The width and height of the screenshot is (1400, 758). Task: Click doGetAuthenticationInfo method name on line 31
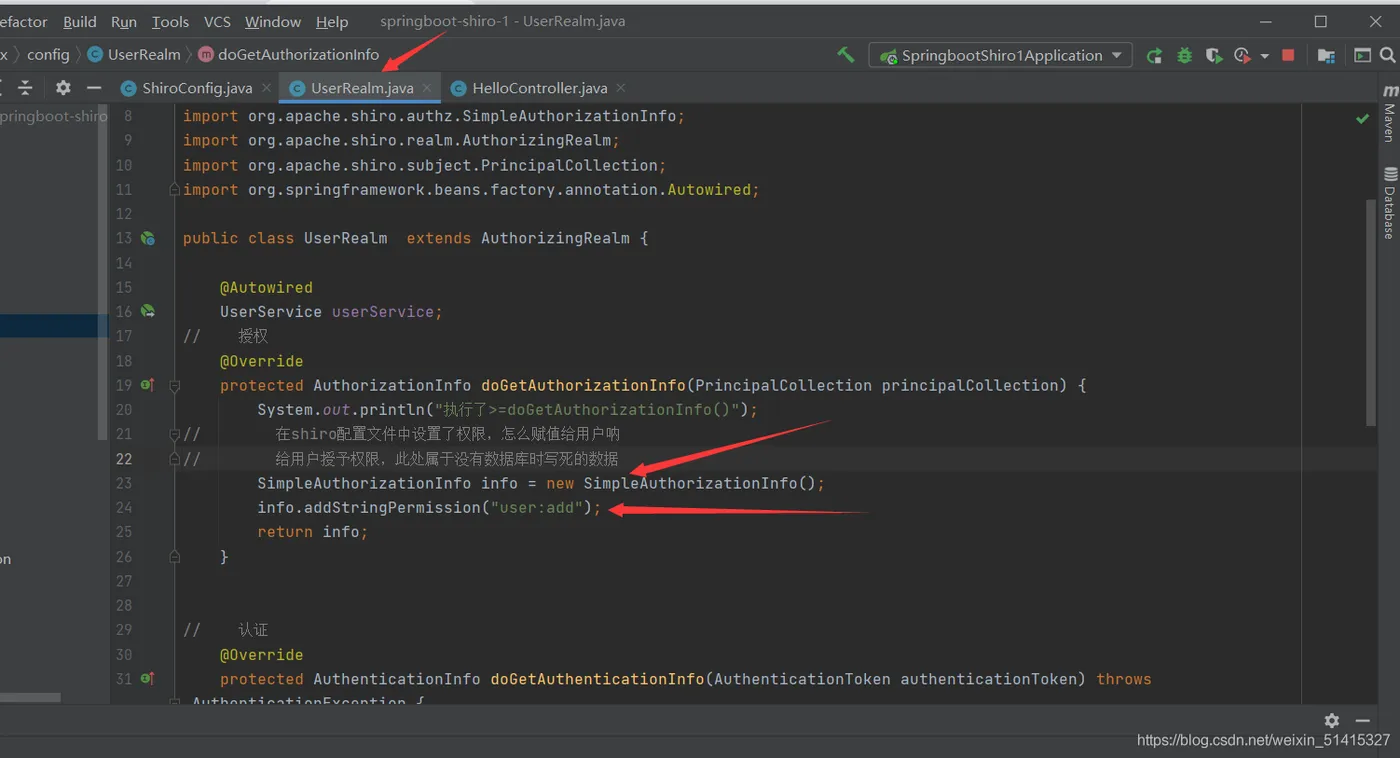point(597,679)
